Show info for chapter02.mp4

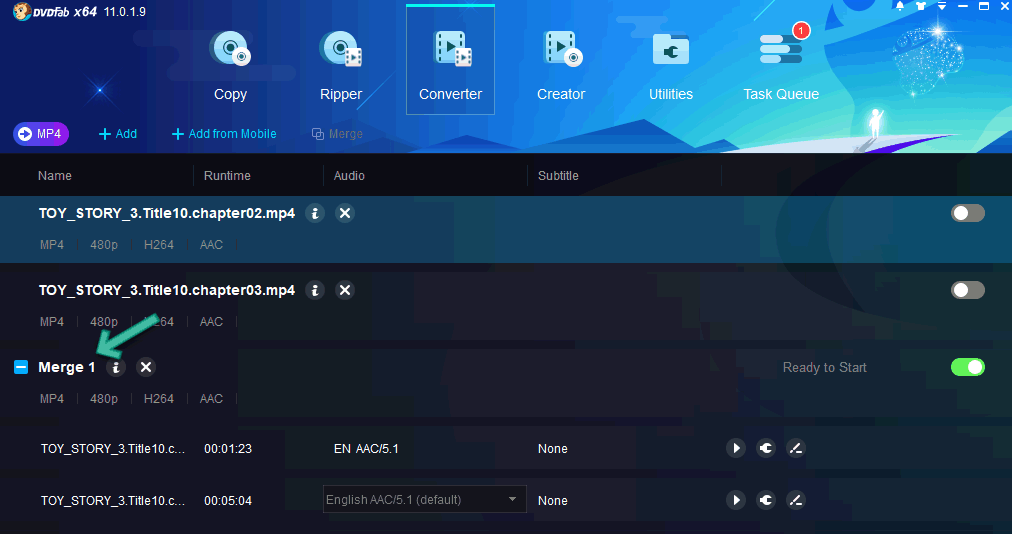(315, 213)
